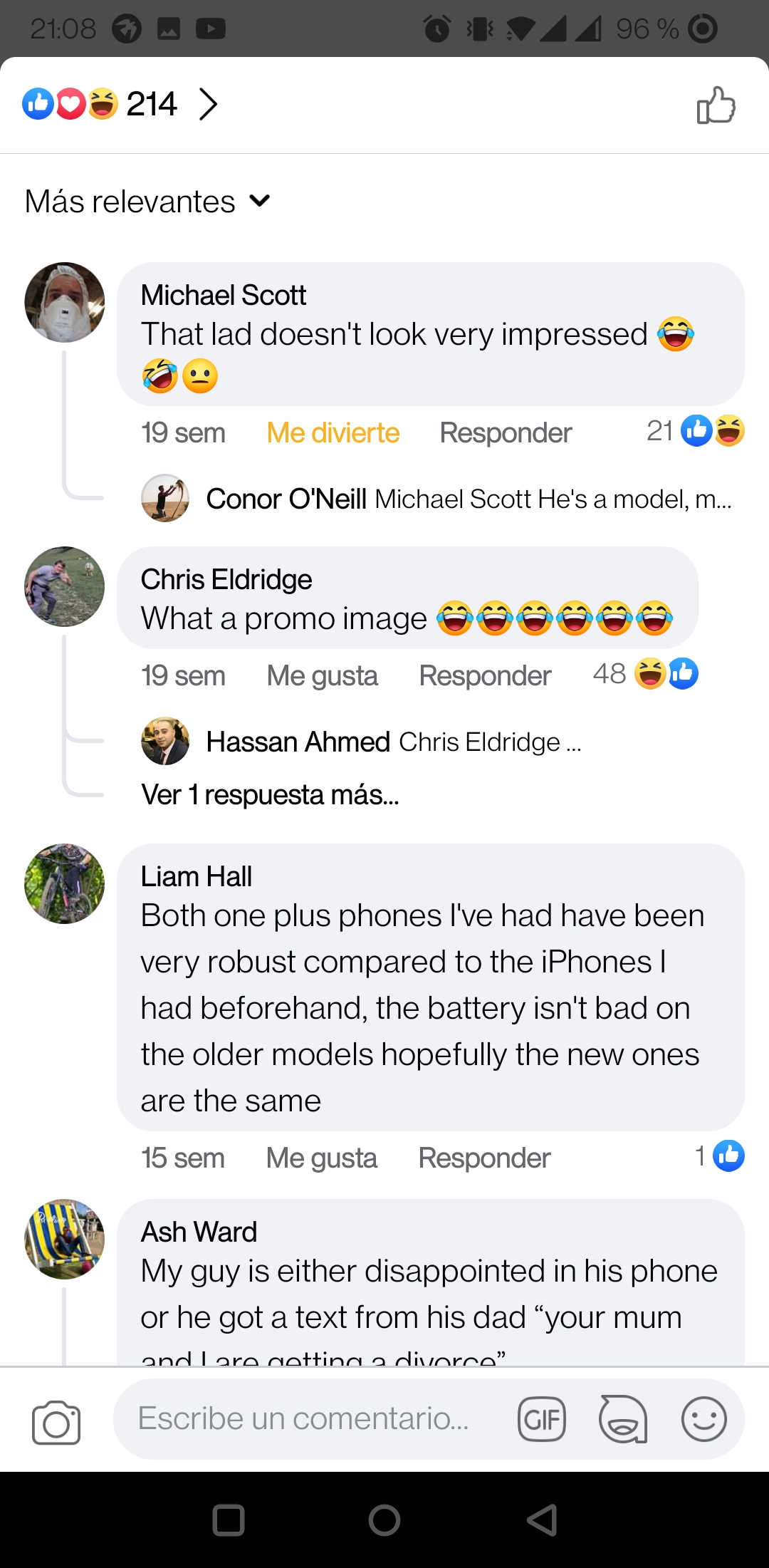Tap the Android home circle button
Image resolution: width=769 pixels, height=1568 pixels.
click(x=384, y=1520)
